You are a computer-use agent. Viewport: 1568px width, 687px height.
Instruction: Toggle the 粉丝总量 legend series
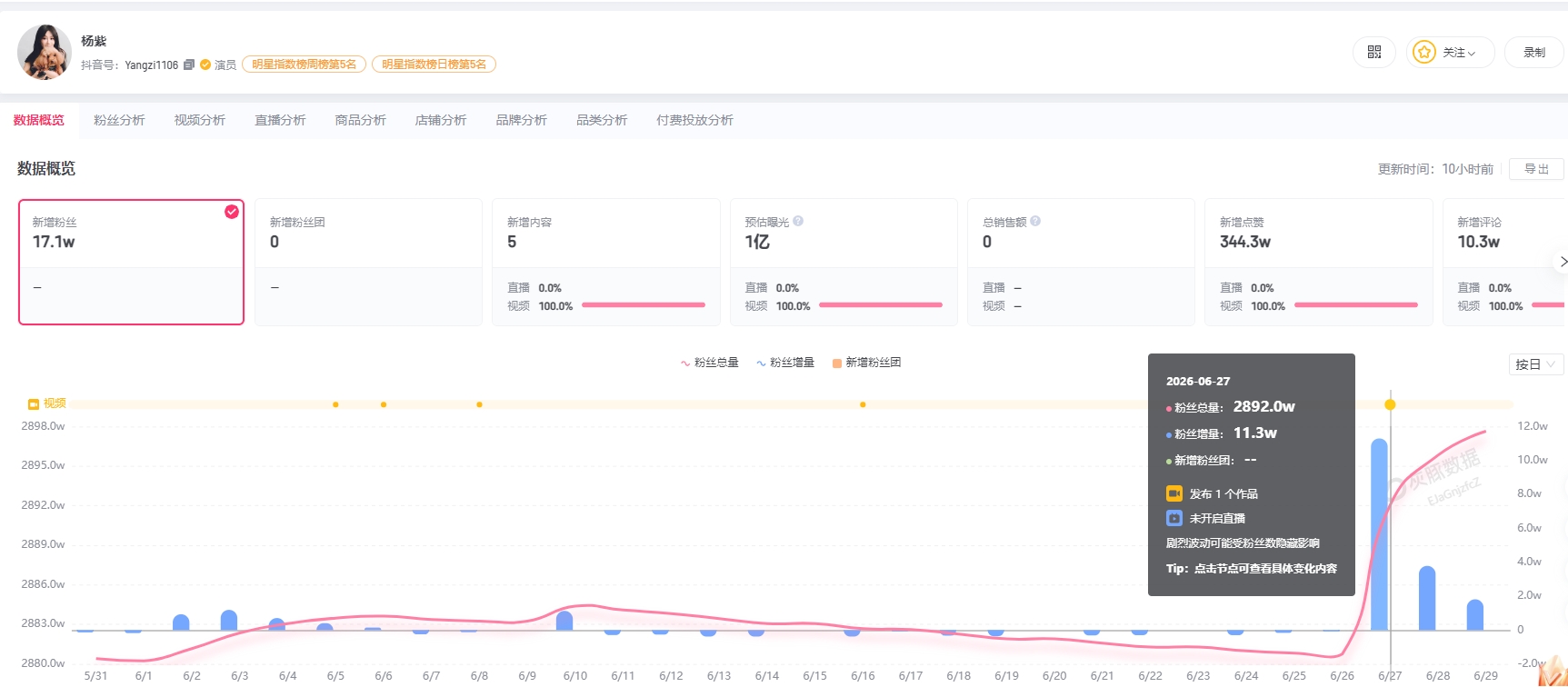point(709,363)
